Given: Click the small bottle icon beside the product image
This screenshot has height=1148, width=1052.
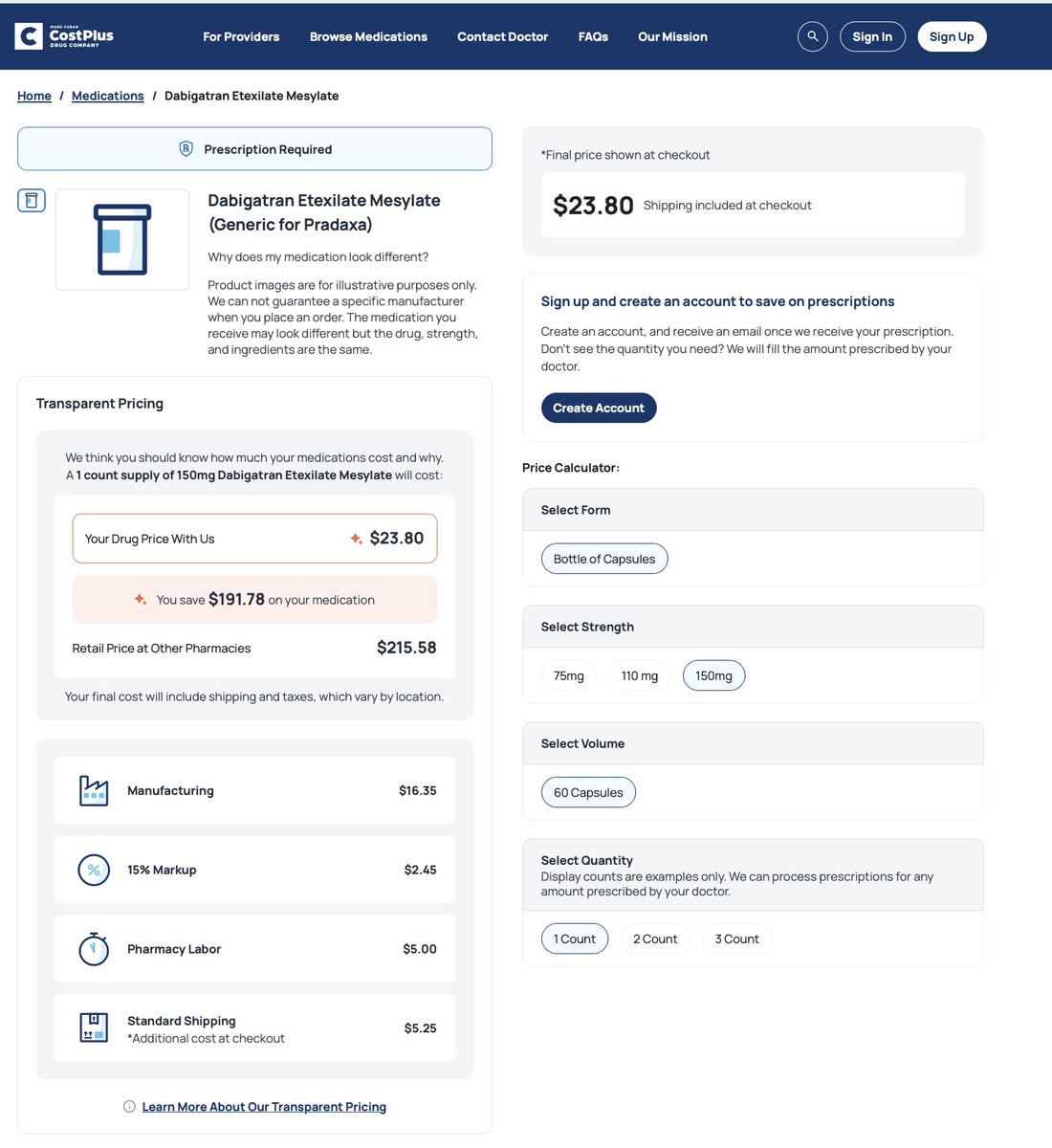Looking at the screenshot, I should click(32, 200).
